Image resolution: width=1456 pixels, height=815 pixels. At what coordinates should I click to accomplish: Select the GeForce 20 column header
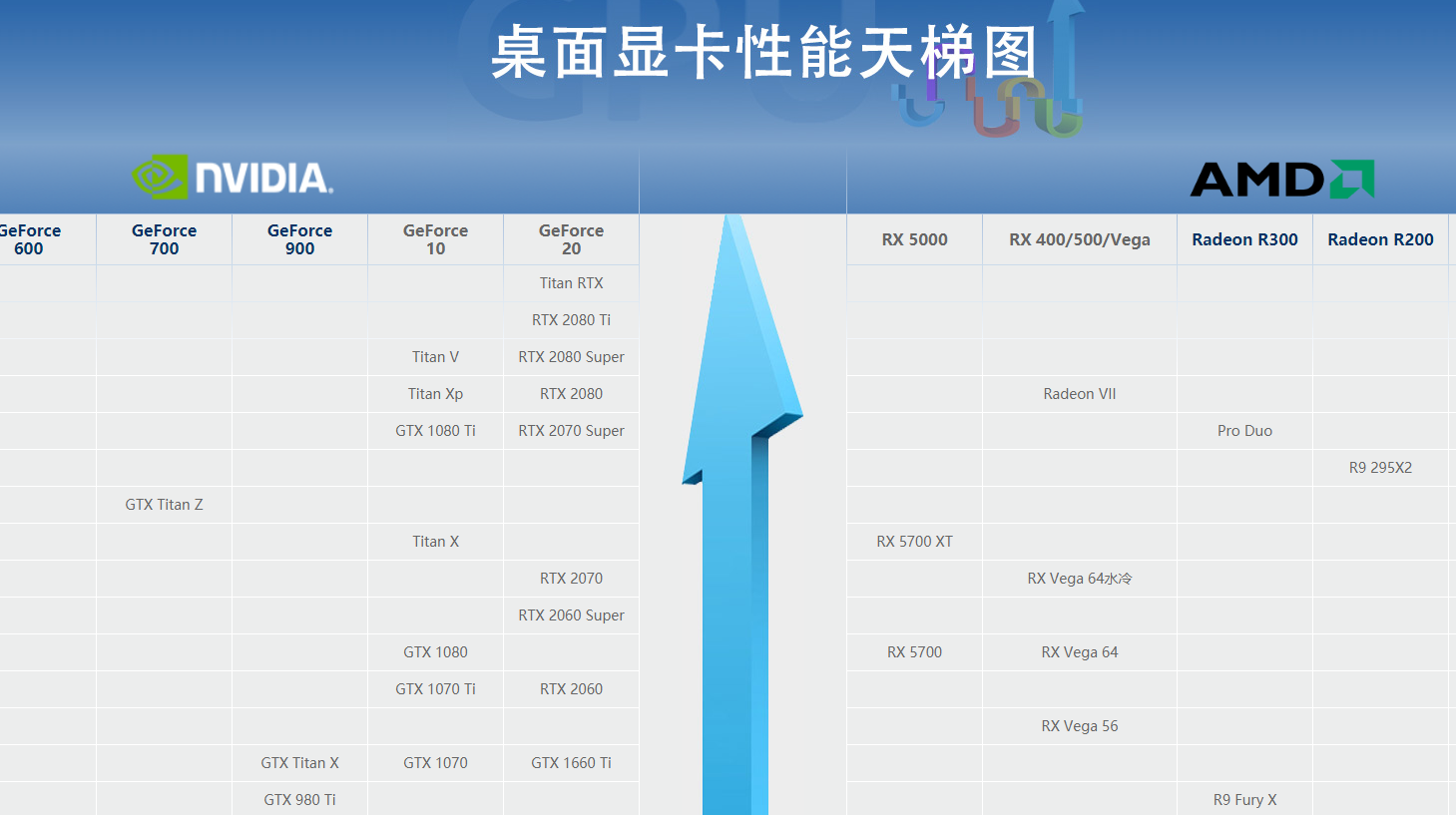(x=572, y=239)
